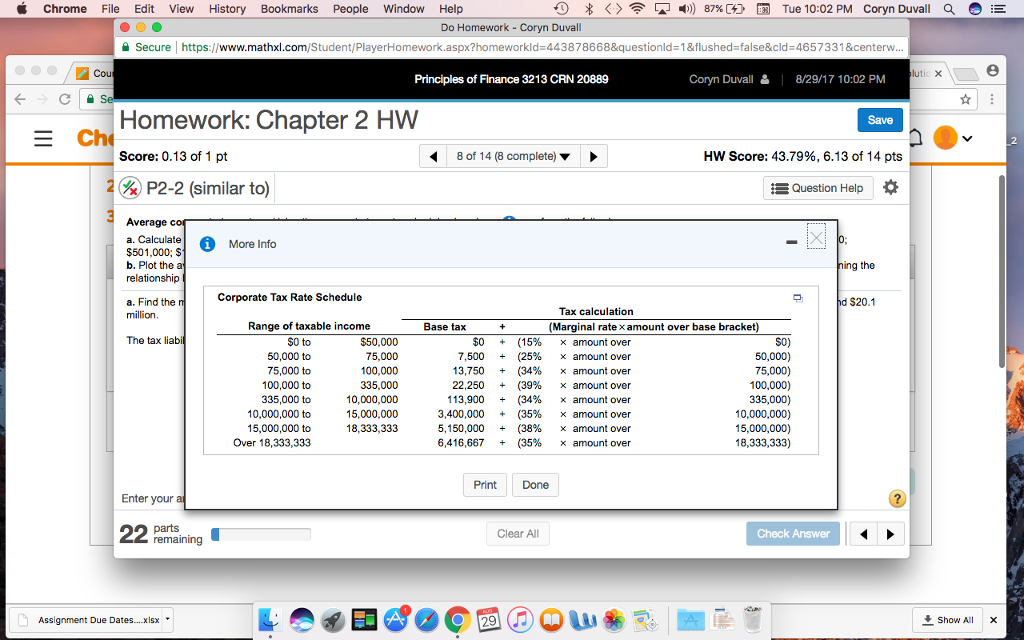Open the Help menu
Screen dimensions: 1024x640
click(x=451, y=8)
